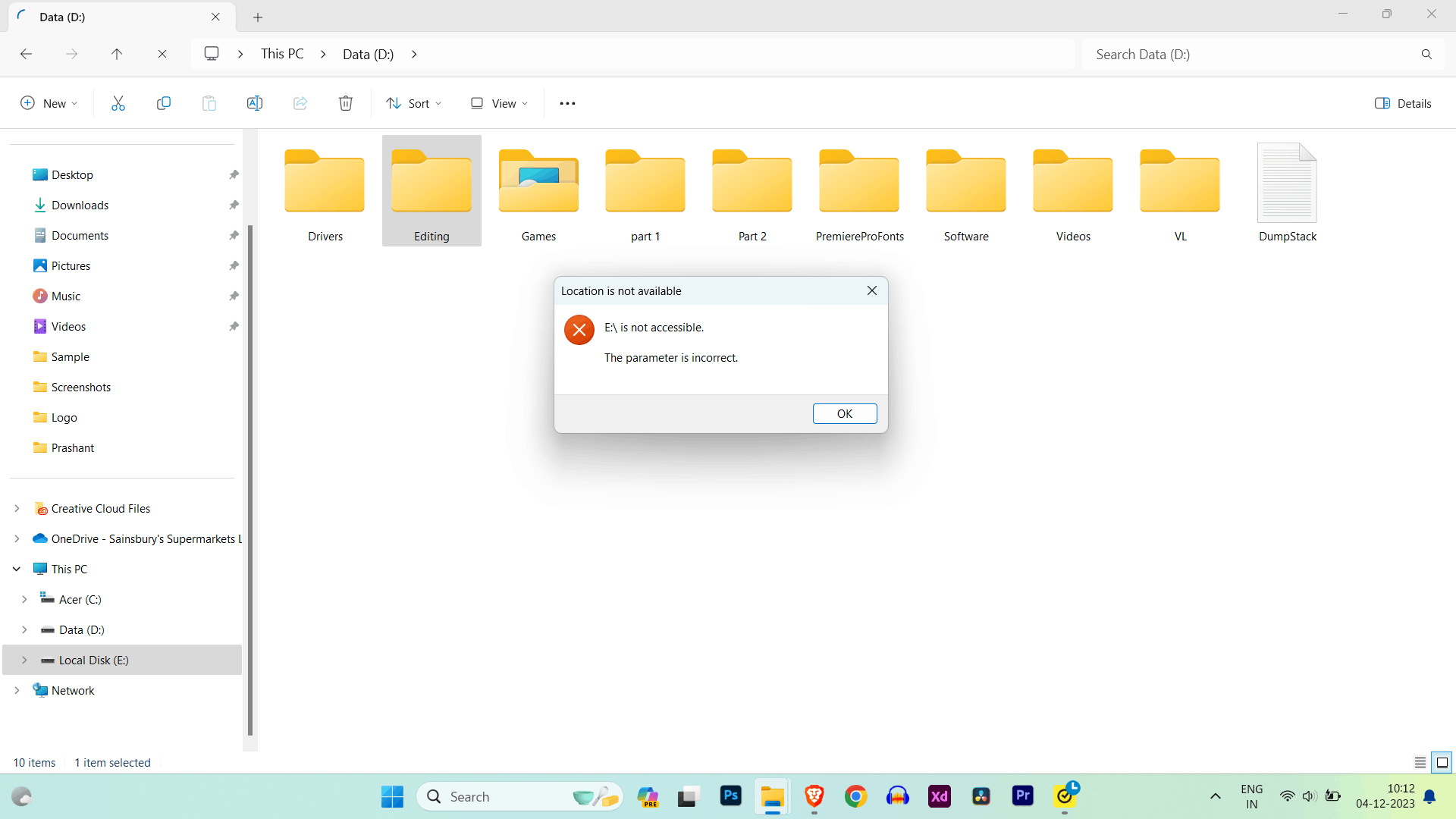Screen dimensions: 1456x819
Task: Open the See more ellipsis menu
Action: tap(567, 104)
